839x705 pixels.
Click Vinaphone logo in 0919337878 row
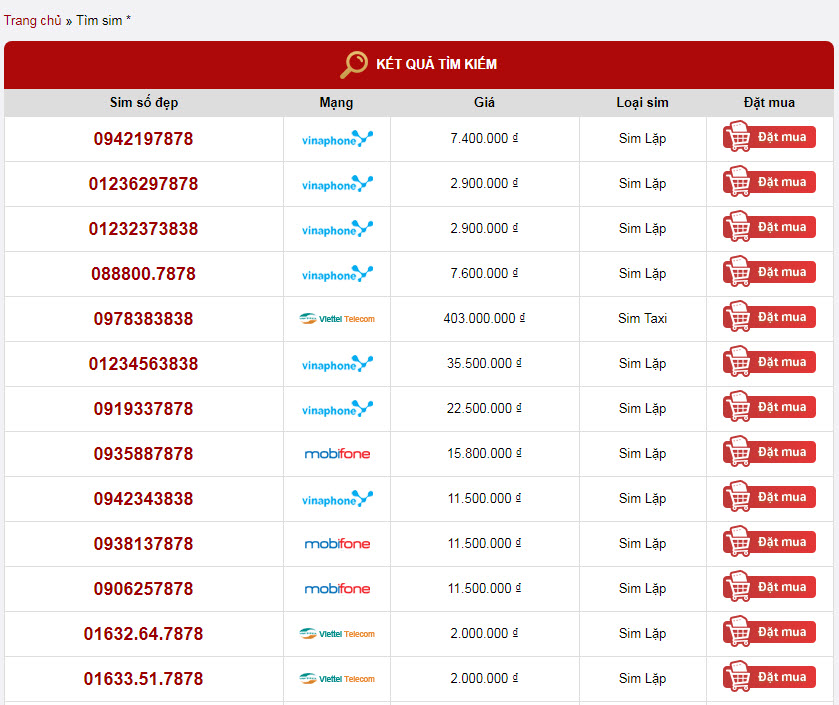[337, 409]
